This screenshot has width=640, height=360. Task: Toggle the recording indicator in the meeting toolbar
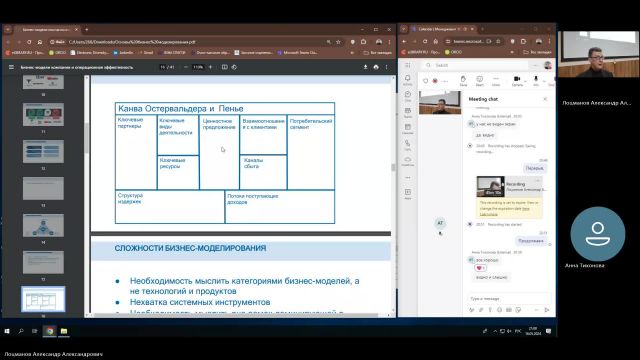click(x=435, y=81)
